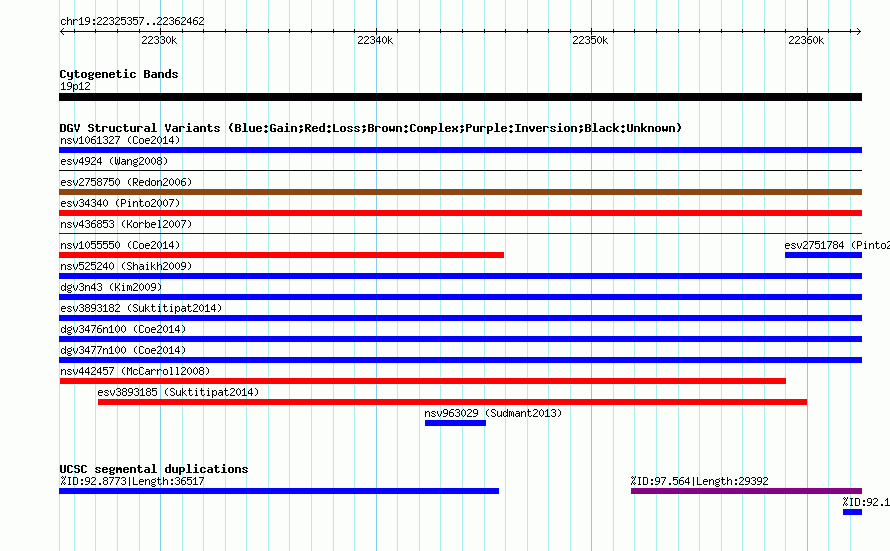Click the esv3893185 (Suktitipat2014) label
This screenshot has height=551, width=890.
178,392
